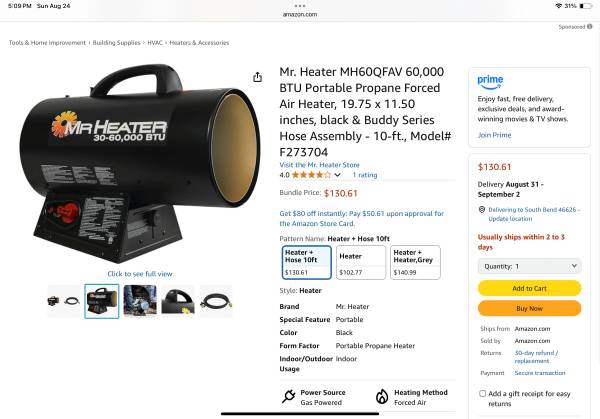Open the Quantity dropdown
The width and height of the screenshot is (600, 419).
(x=530, y=266)
